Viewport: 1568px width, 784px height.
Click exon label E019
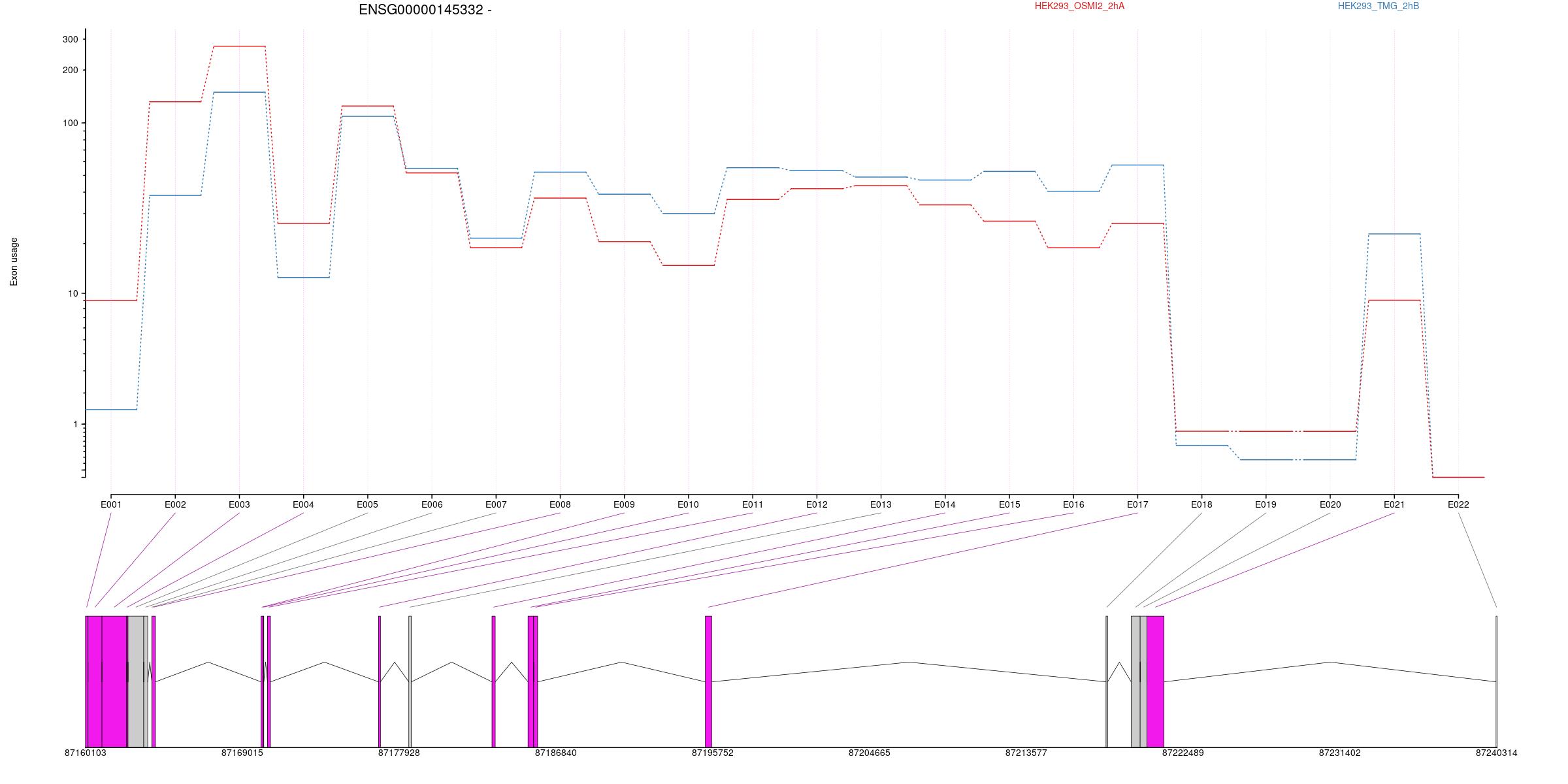point(1266,504)
